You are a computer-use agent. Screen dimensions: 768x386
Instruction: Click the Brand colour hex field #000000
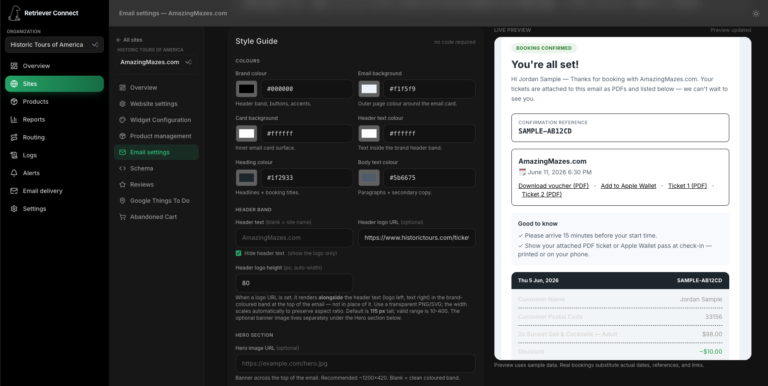307,89
